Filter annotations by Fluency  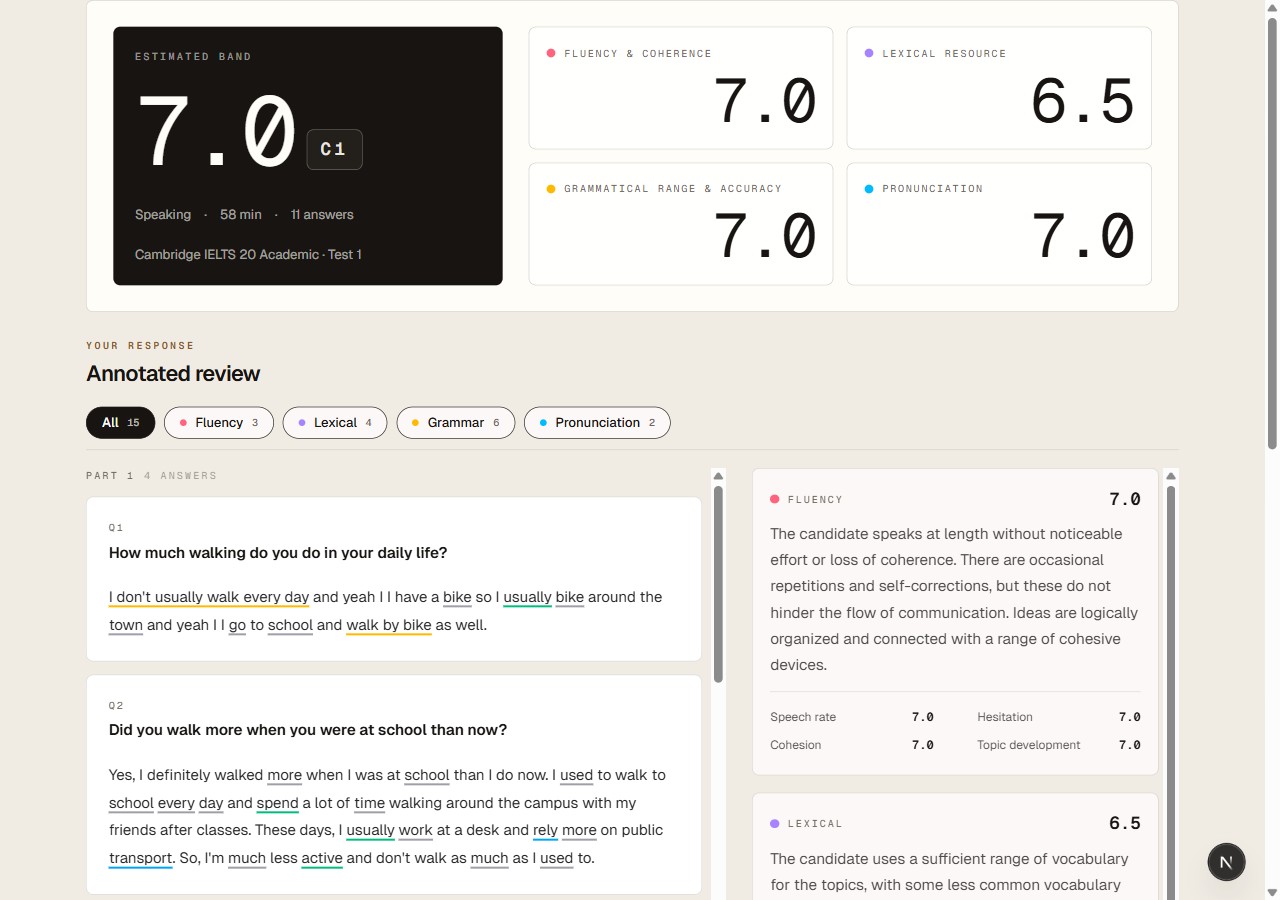219,423
